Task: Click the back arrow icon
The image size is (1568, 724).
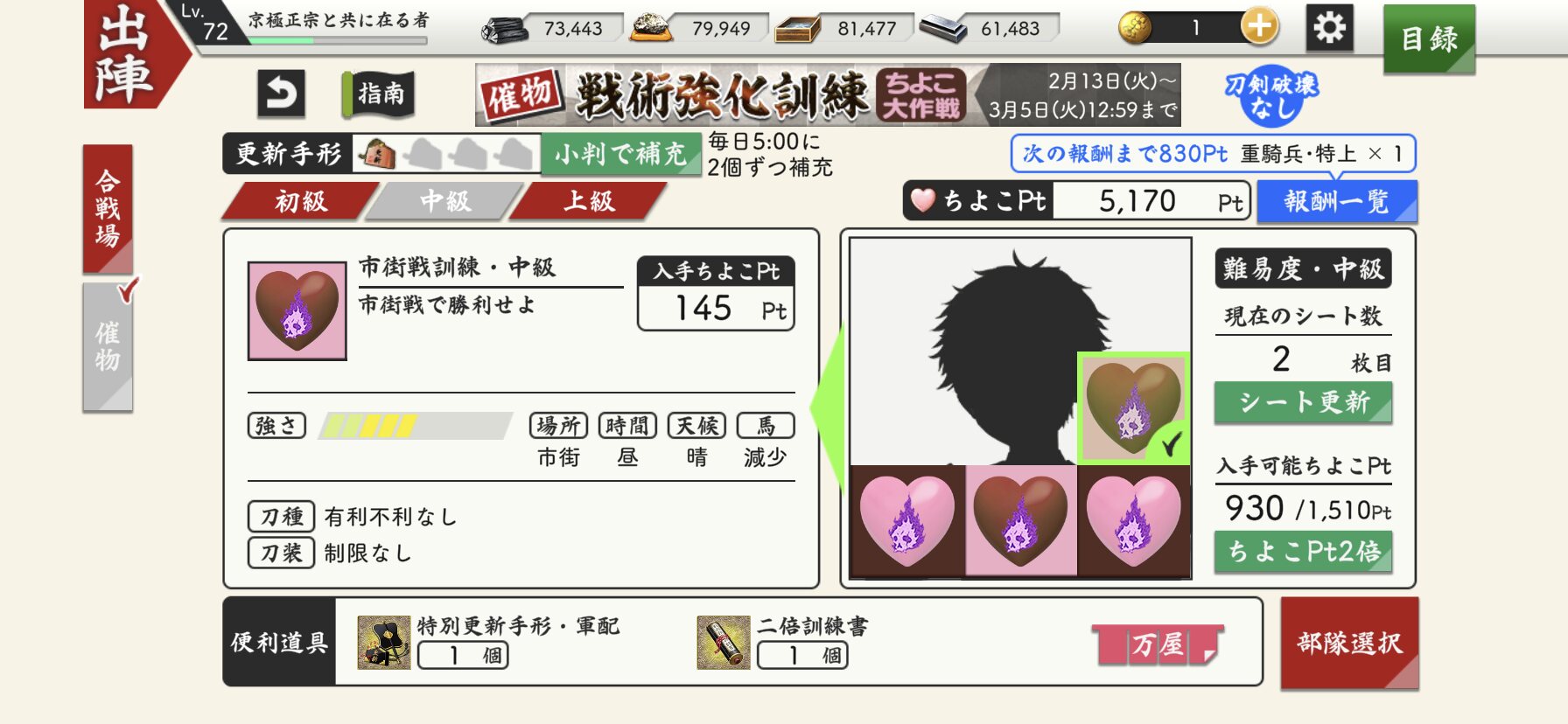Action: (x=282, y=94)
